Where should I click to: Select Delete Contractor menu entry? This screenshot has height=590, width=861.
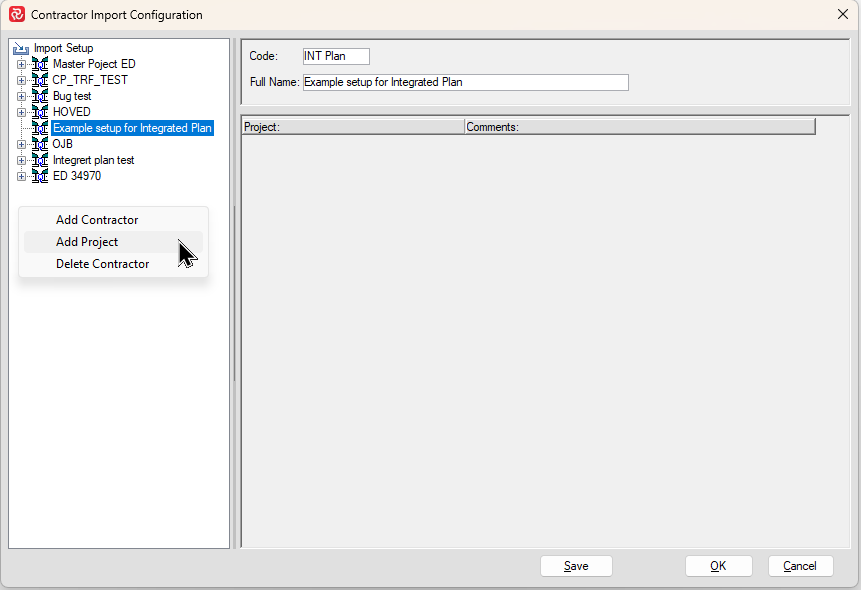click(x=102, y=264)
